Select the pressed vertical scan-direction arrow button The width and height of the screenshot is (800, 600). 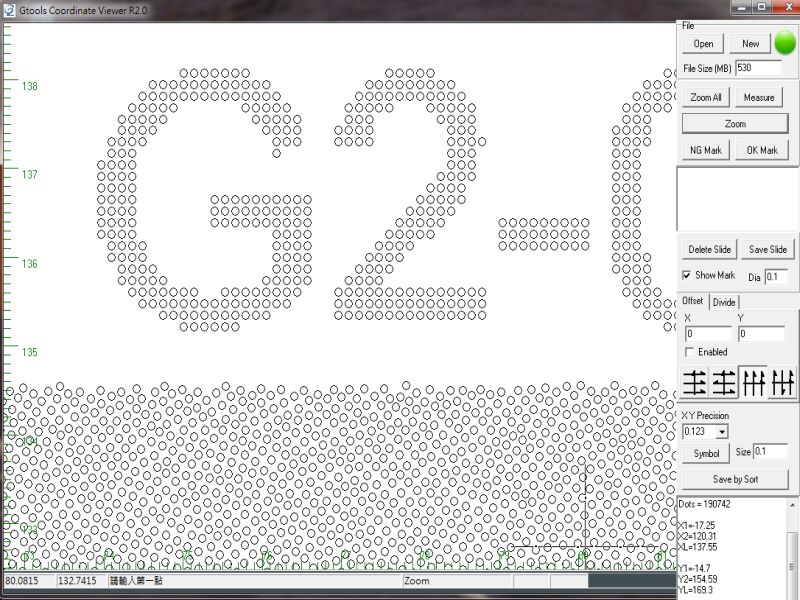pyautogui.click(x=753, y=382)
